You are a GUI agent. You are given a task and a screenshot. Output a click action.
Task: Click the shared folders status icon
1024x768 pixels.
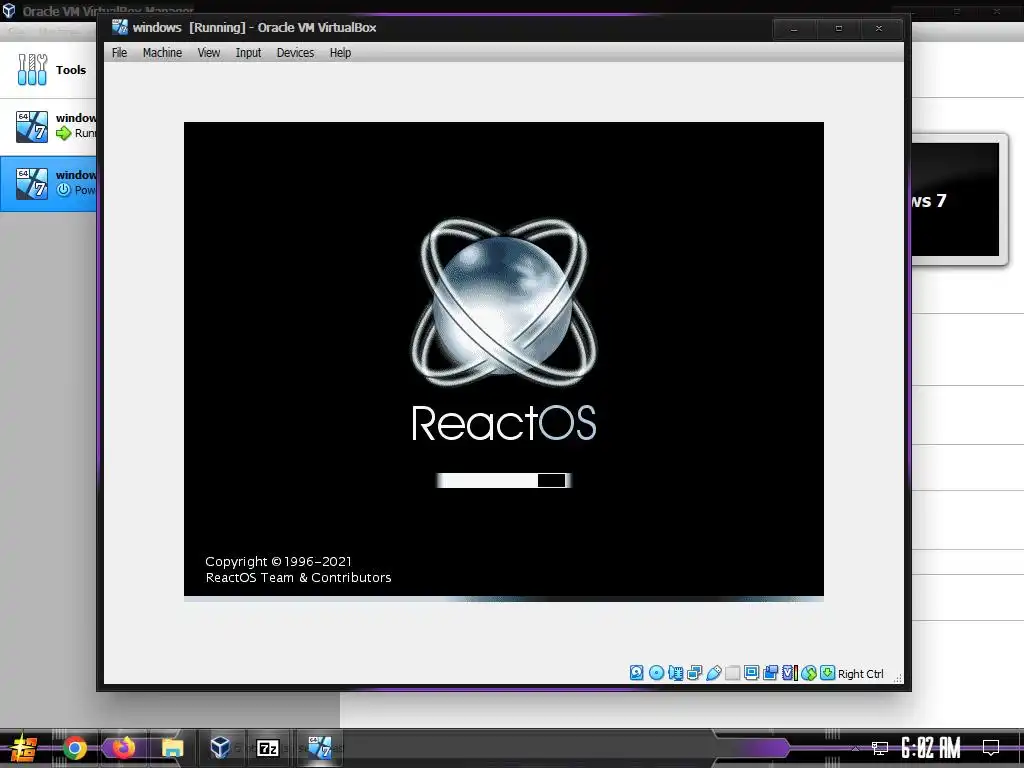(x=733, y=673)
